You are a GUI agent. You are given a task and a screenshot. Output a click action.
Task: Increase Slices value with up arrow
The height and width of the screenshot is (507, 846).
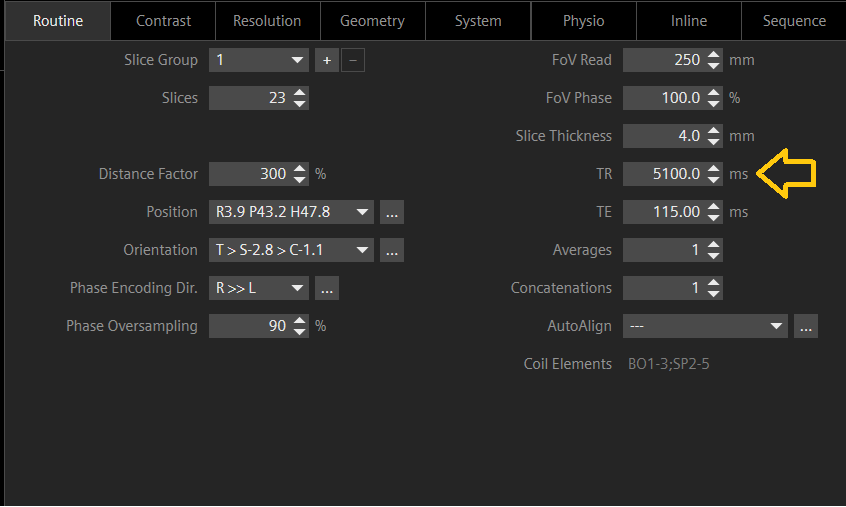coord(300,93)
